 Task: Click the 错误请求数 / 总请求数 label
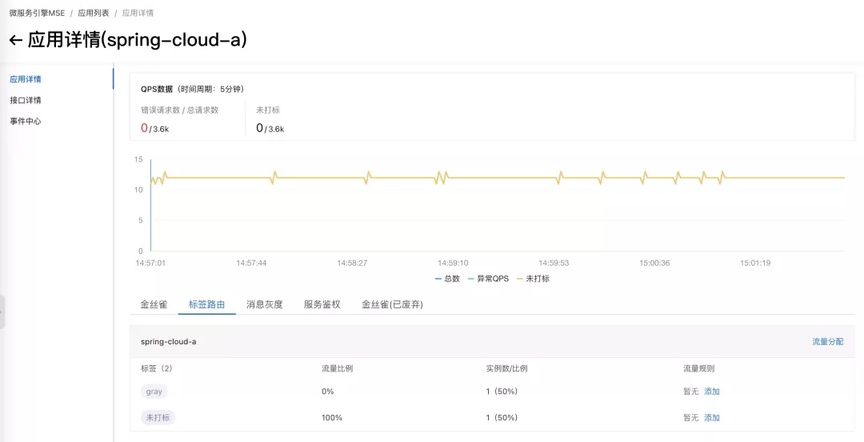point(180,110)
